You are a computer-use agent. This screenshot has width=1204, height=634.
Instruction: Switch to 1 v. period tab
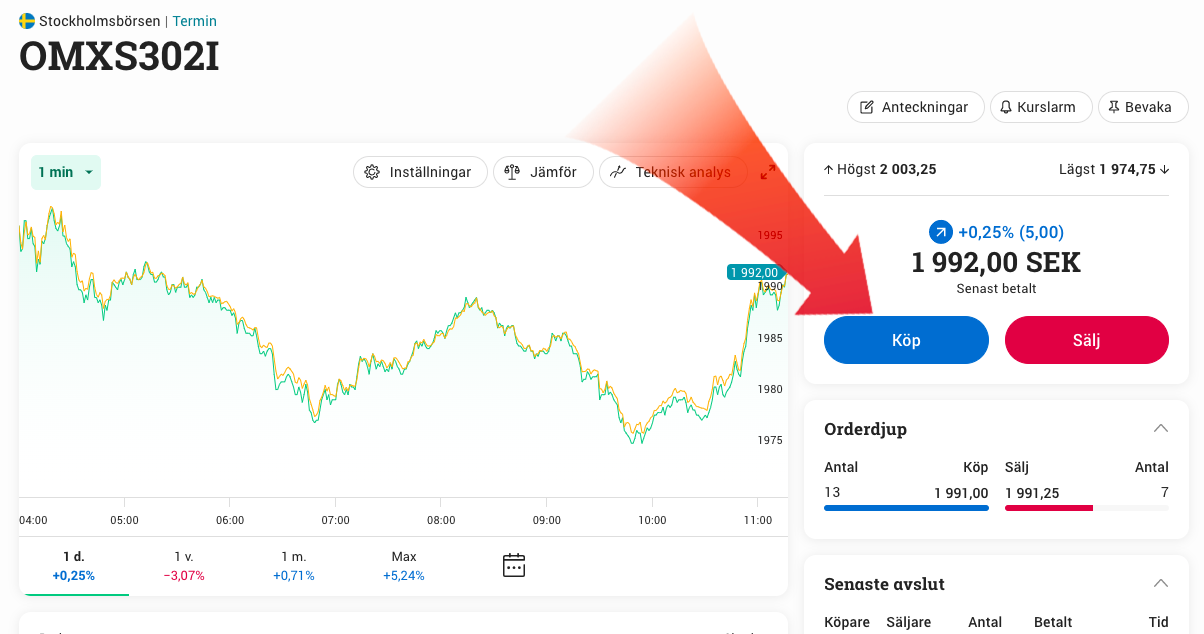pyautogui.click(x=184, y=565)
